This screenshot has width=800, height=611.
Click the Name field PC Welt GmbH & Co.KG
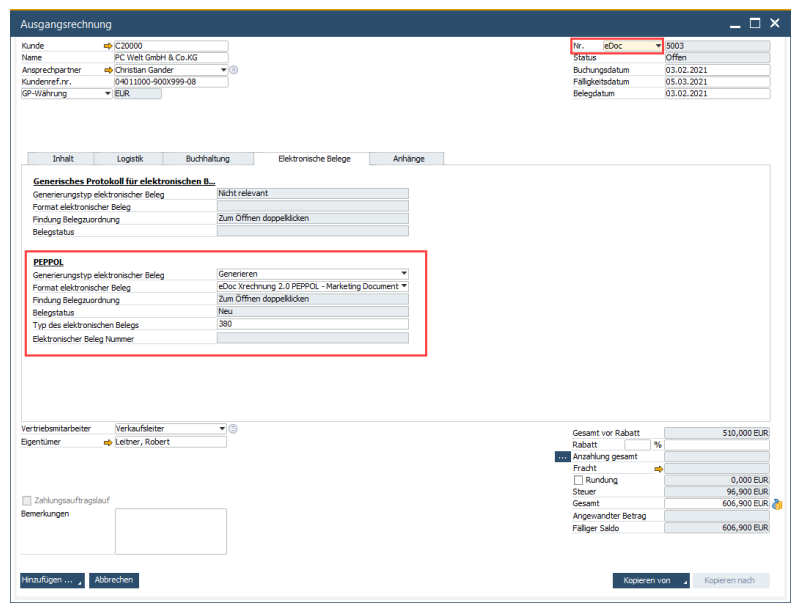[171, 58]
